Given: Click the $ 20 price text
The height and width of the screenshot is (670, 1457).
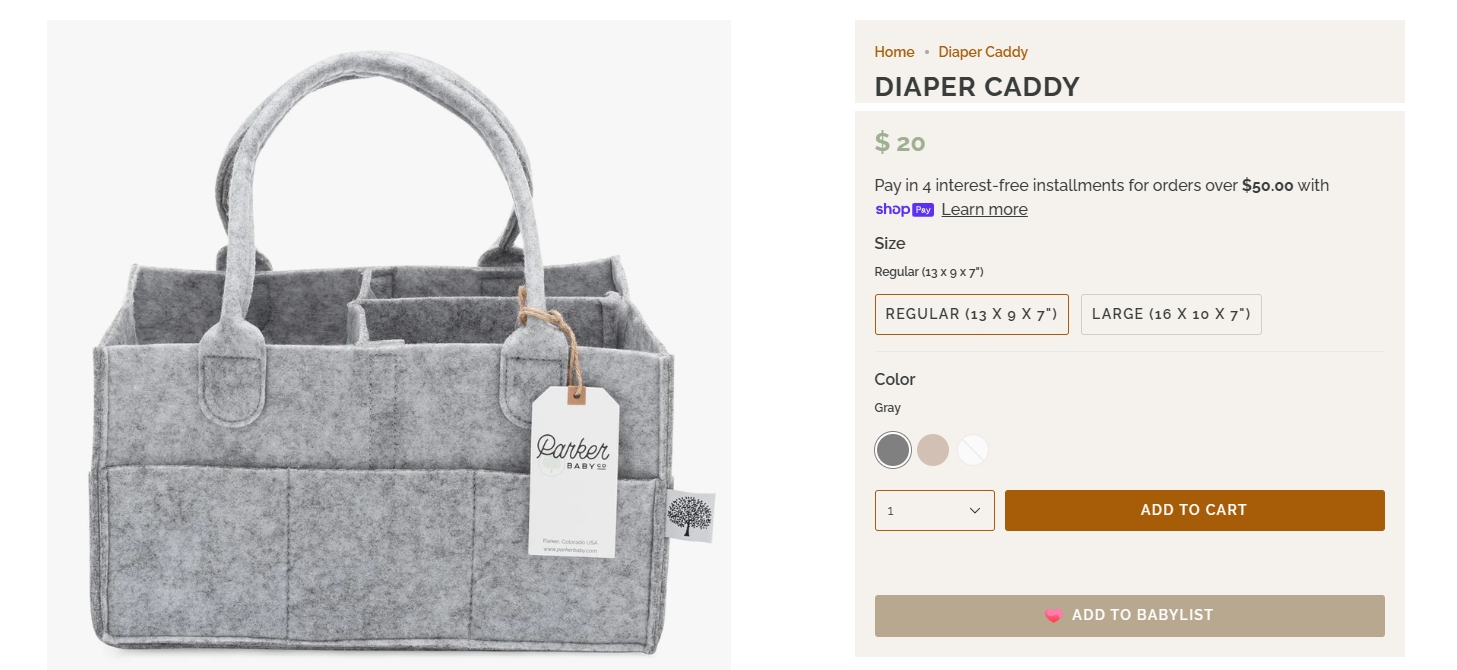Looking at the screenshot, I should point(900,143).
